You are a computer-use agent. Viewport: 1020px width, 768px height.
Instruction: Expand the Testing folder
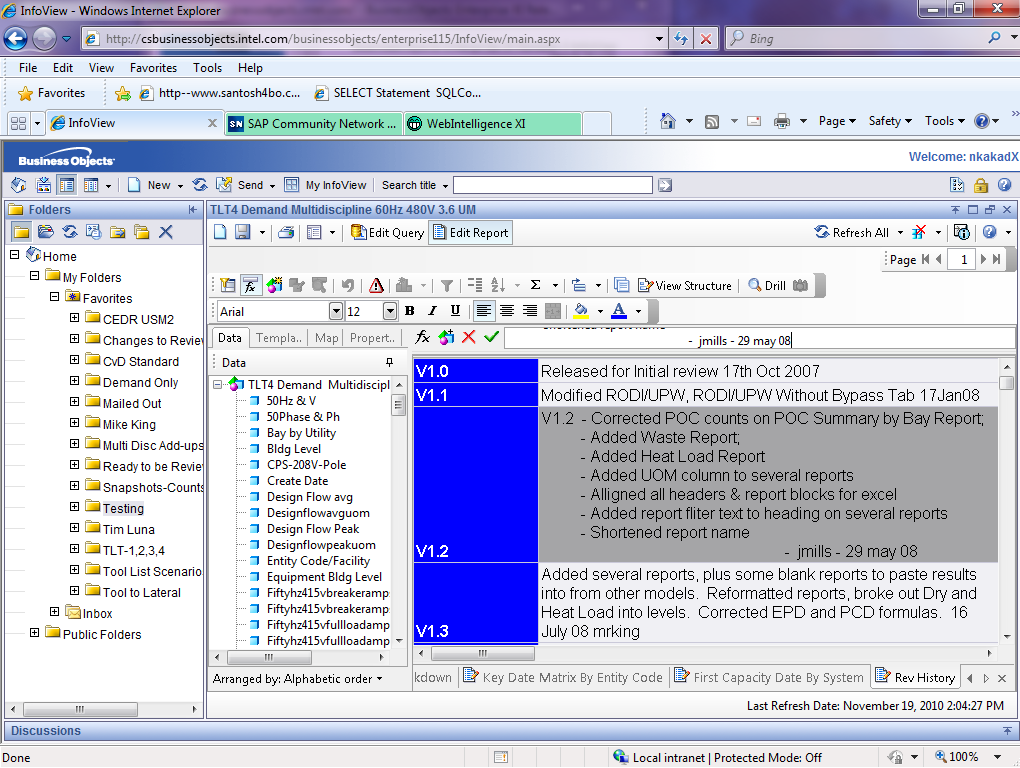75,507
